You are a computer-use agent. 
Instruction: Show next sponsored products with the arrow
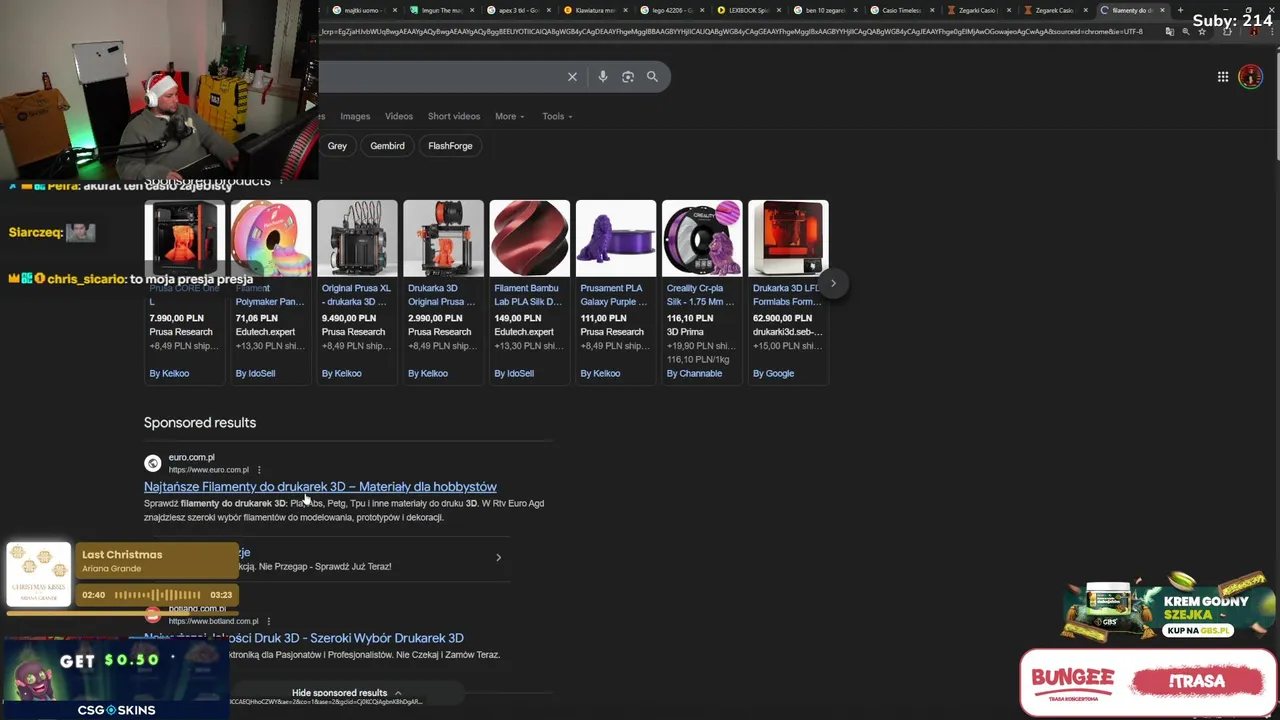click(x=833, y=283)
